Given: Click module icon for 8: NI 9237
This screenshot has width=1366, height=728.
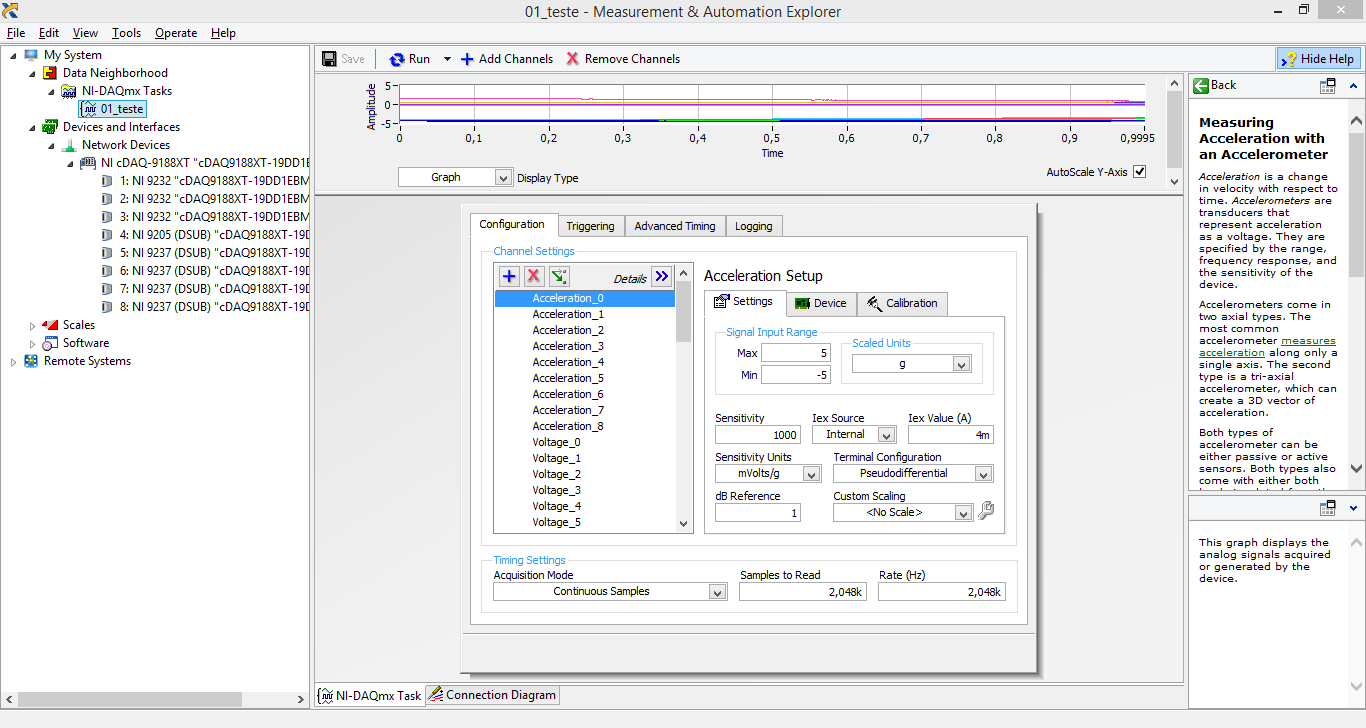Looking at the screenshot, I should [107, 307].
